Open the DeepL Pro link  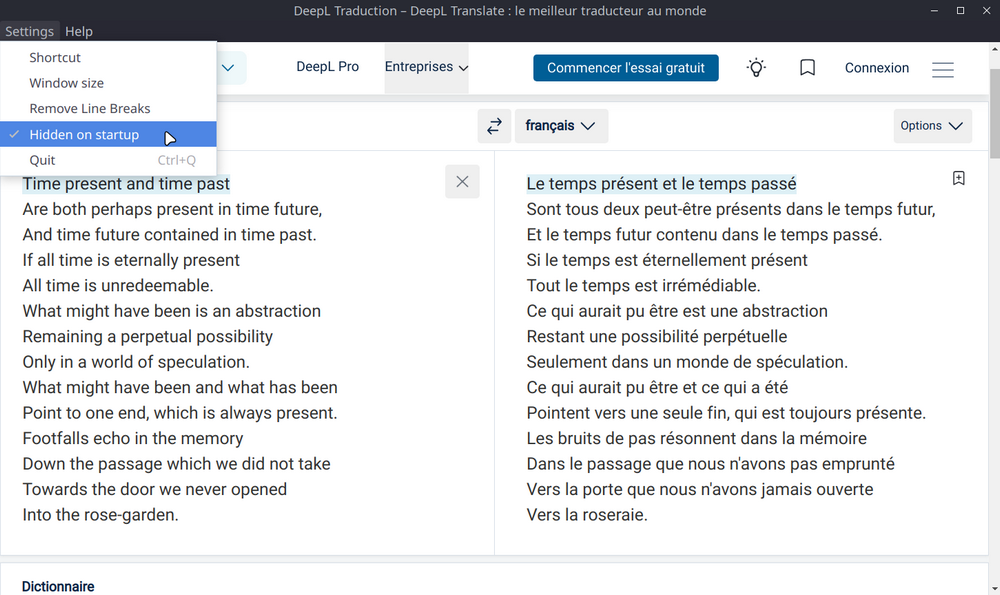click(327, 67)
